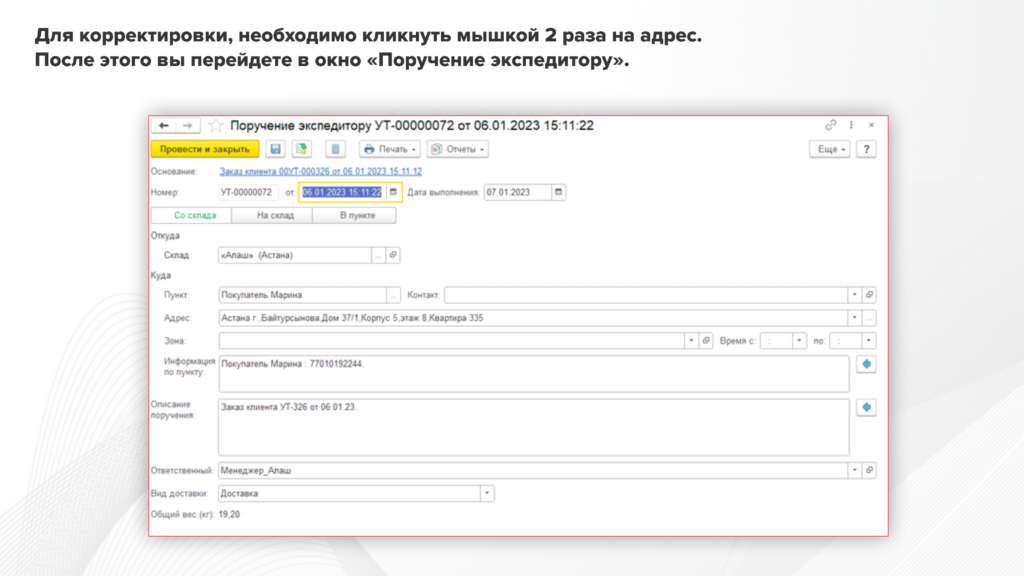Open the Заказ клиента 00УТ-000326 link
This screenshot has height=576, width=1024.
321,171
